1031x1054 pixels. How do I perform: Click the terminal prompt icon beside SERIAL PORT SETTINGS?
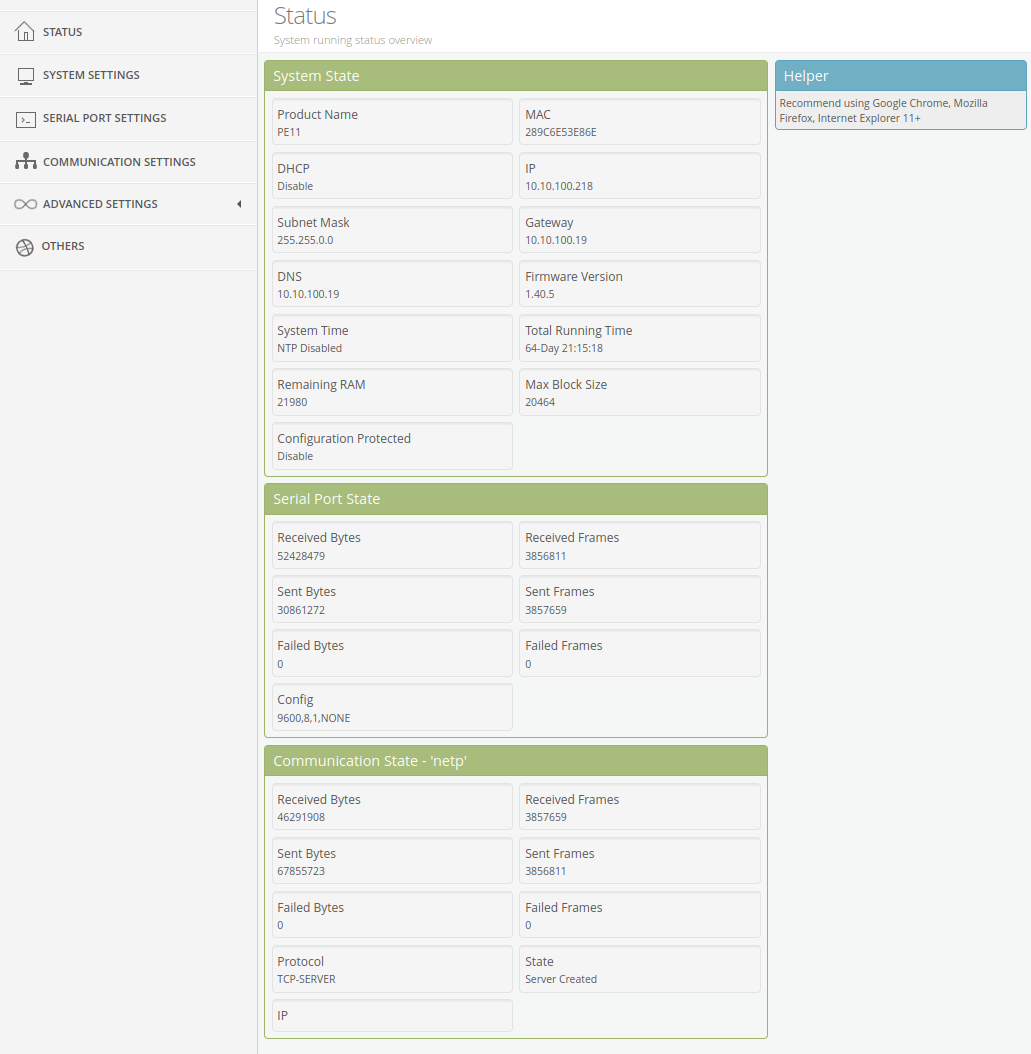pyautogui.click(x=24, y=117)
